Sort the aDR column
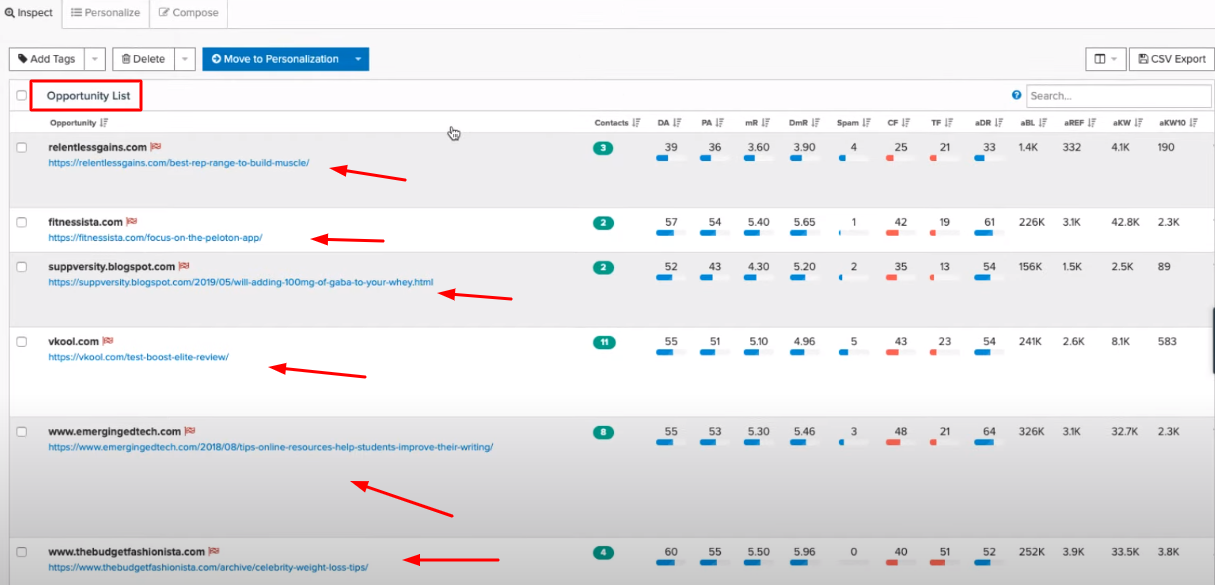 [x=999, y=123]
